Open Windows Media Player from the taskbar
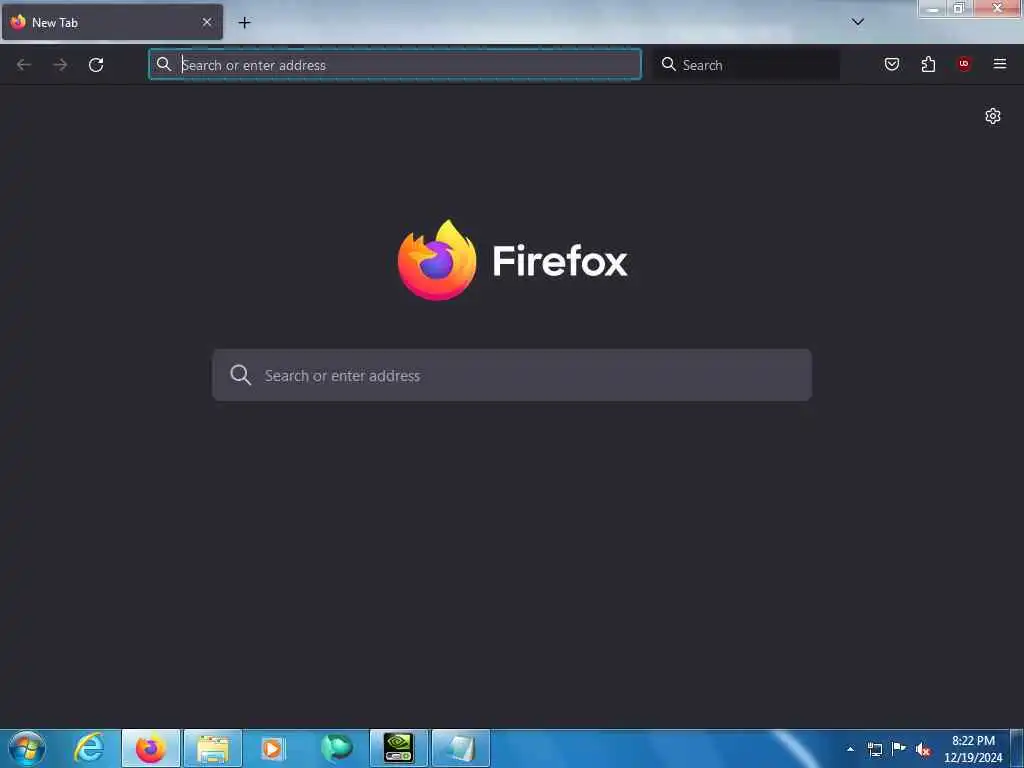Image resolution: width=1024 pixels, height=768 pixels. click(x=274, y=748)
